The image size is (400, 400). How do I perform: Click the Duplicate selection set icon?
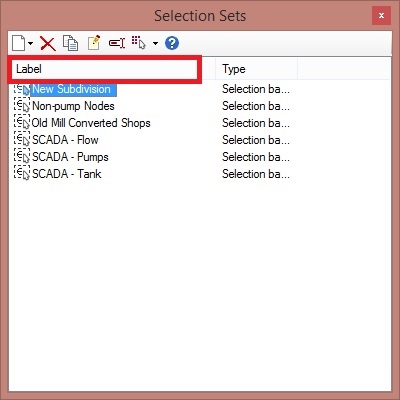pyautogui.click(x=70, y=43)
